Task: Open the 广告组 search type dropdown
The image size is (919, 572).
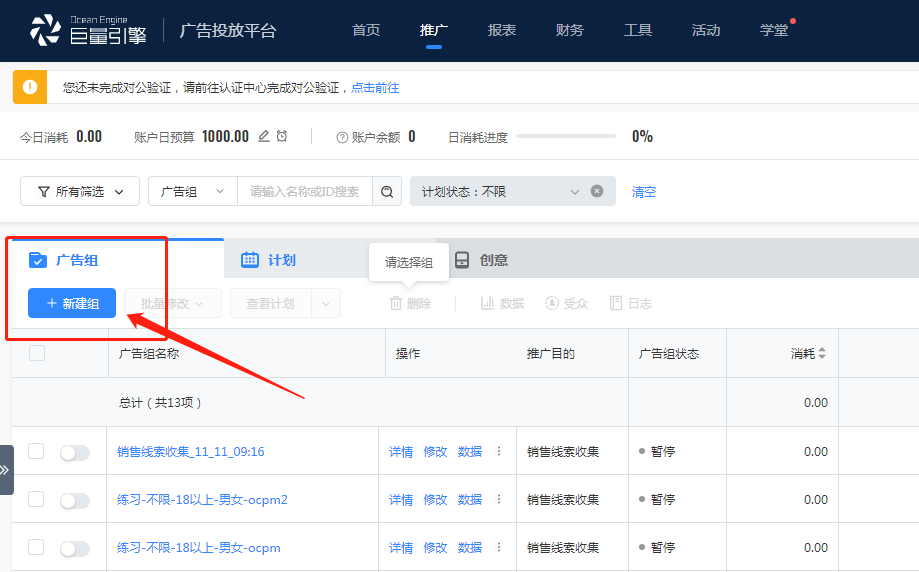Action: [x=193, y=192]
